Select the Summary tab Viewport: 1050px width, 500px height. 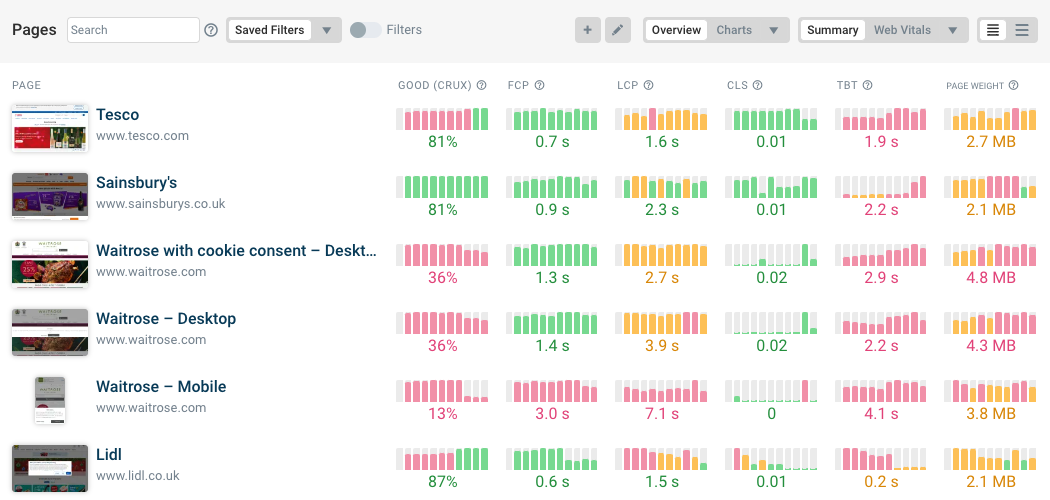coord(832,30)
